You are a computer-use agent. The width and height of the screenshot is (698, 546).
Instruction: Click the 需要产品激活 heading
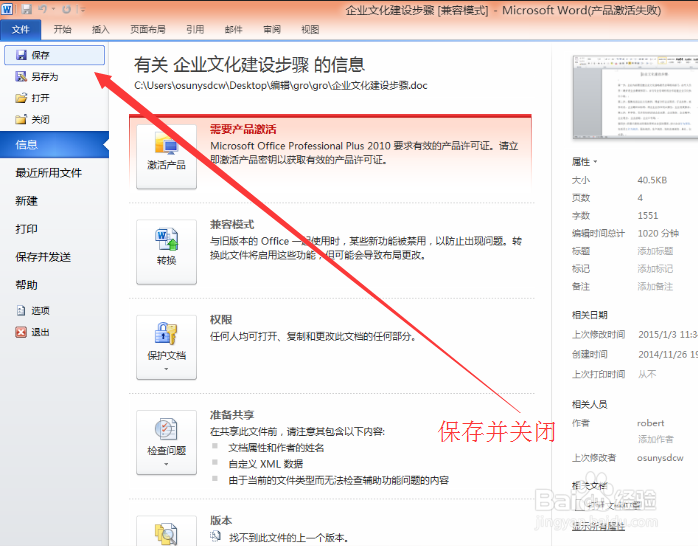tap(243, 129)
